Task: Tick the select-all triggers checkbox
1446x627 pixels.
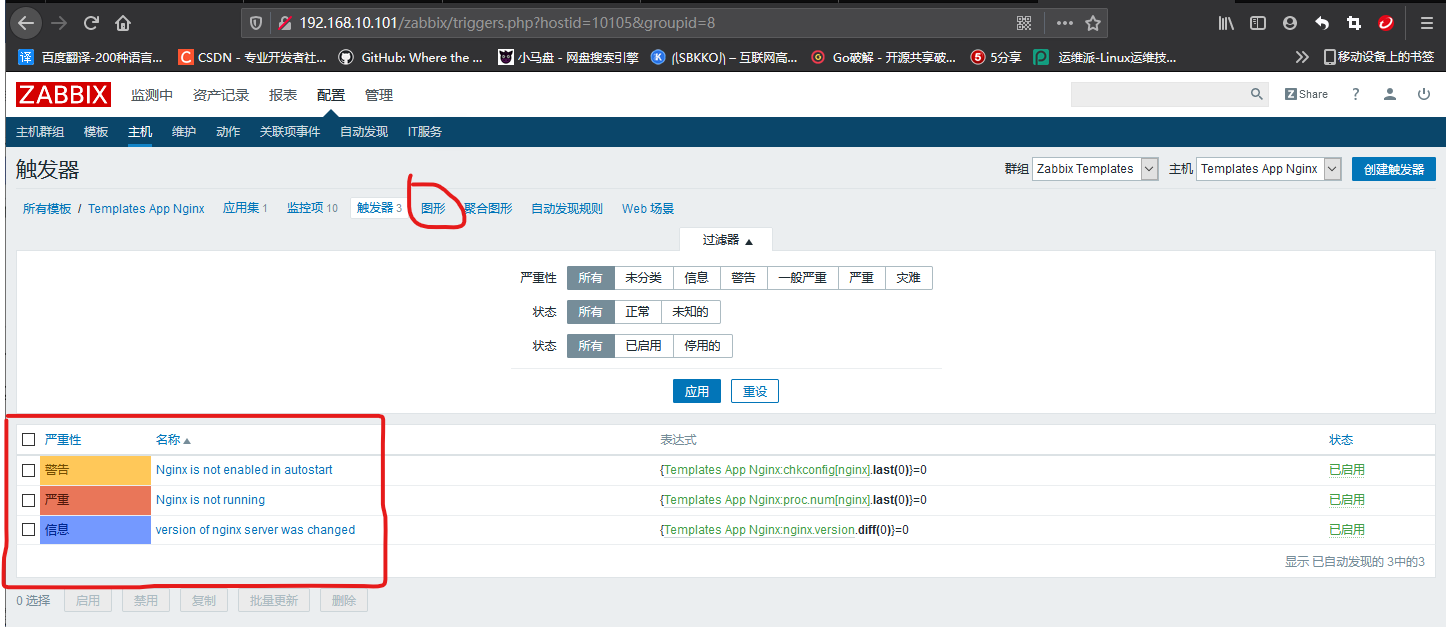Action: (28, 439)
